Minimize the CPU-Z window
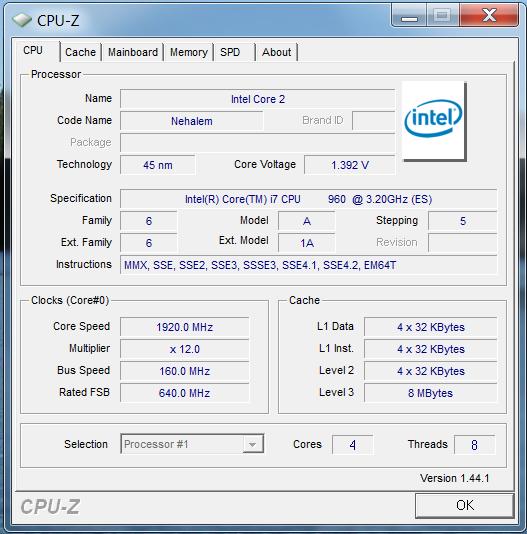 click(x=409, y=15)
